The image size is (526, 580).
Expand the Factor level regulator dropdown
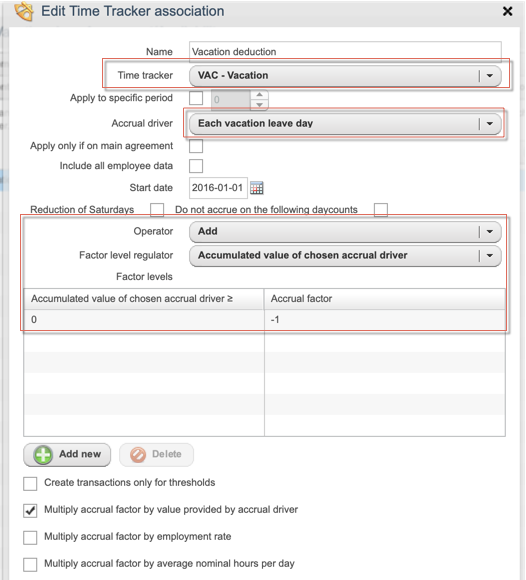coord(345,256)
